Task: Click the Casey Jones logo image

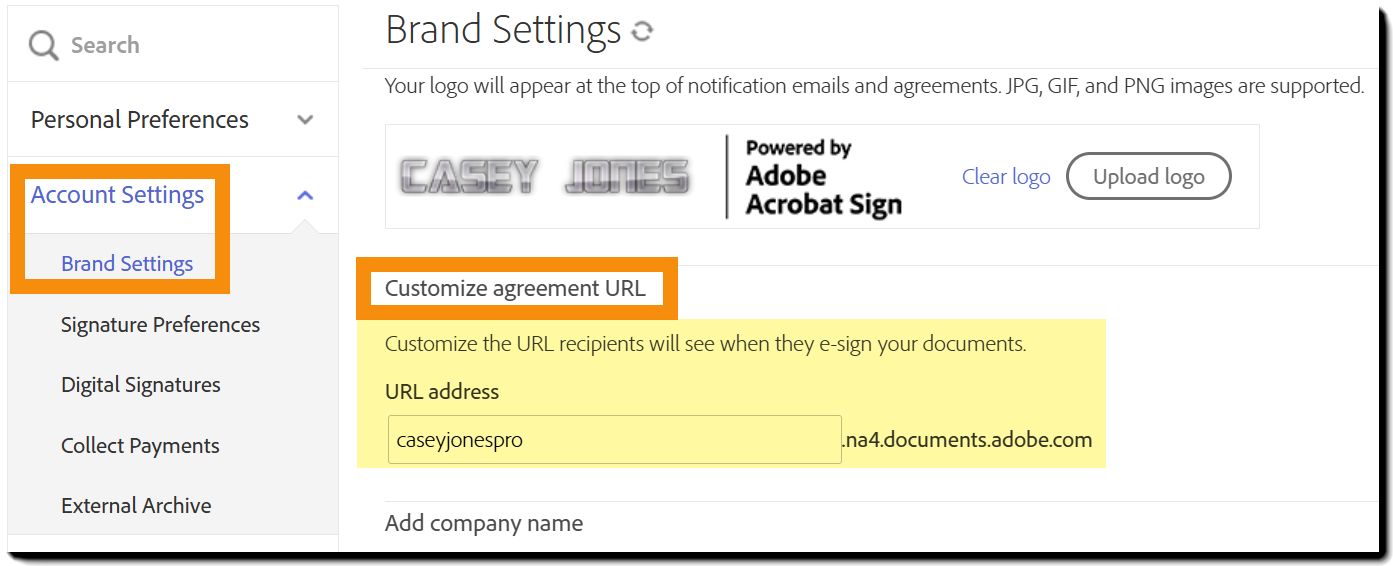Action: pyautogui.click(x=545, y=177)
